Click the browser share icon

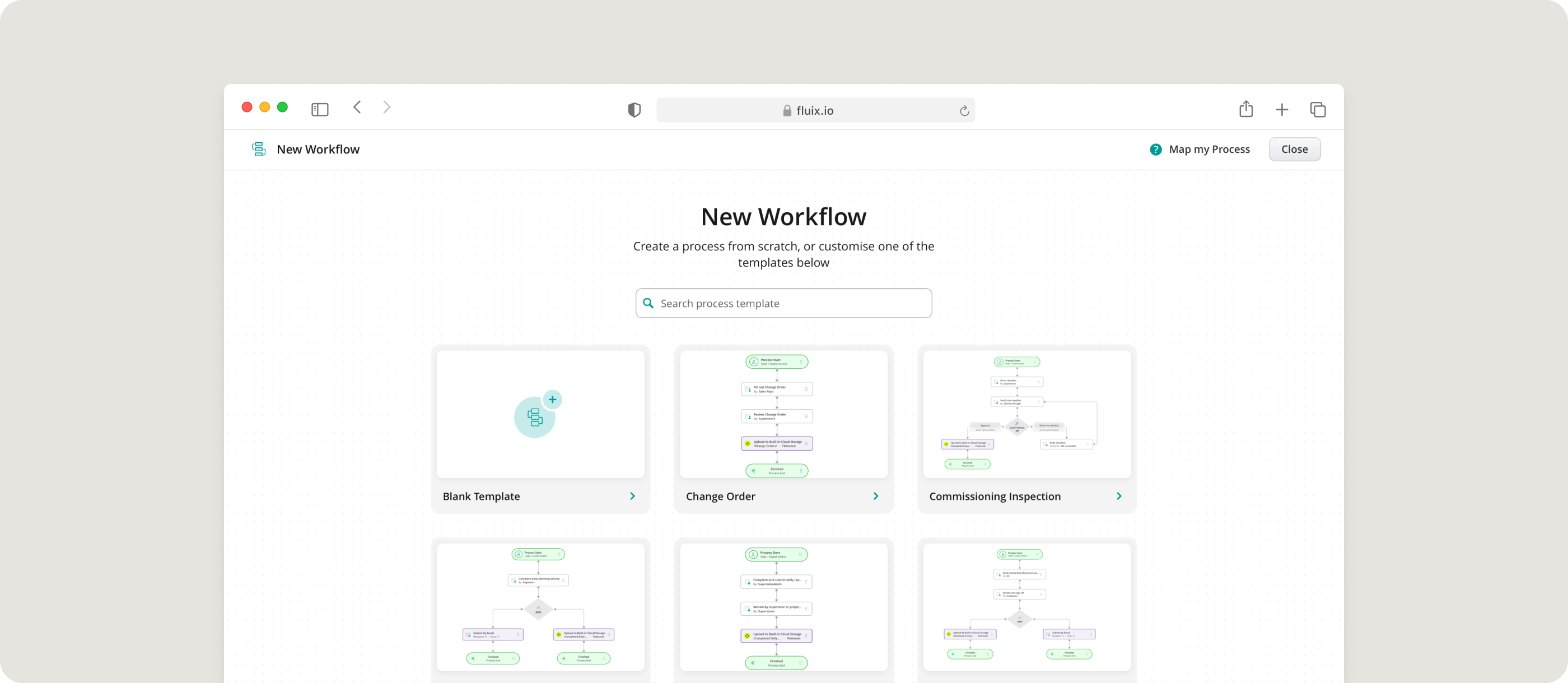pos(1246,109)
